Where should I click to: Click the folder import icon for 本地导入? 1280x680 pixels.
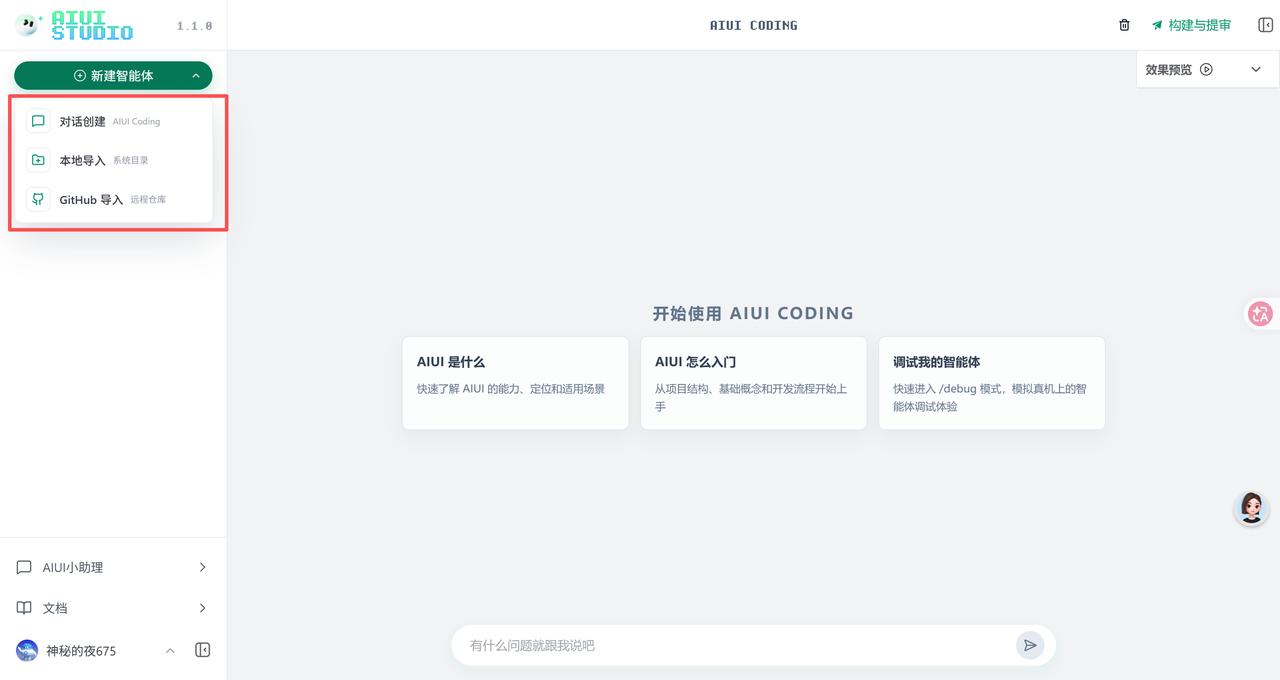tap(38, 160)
